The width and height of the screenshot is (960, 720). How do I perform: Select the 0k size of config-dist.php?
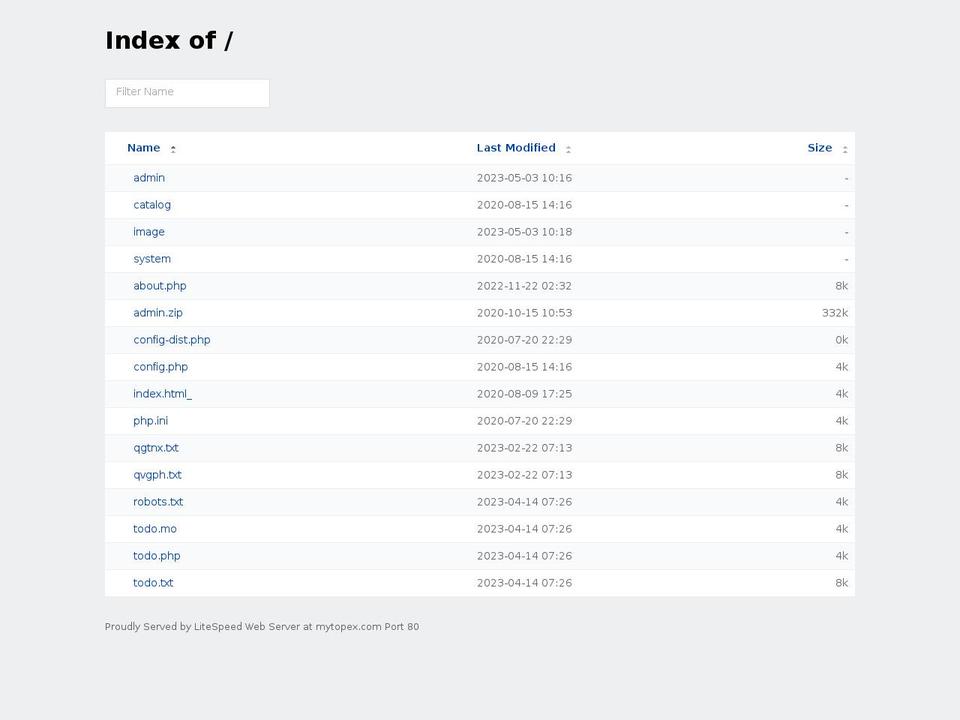pyautogui.click(x=841, y=339)
